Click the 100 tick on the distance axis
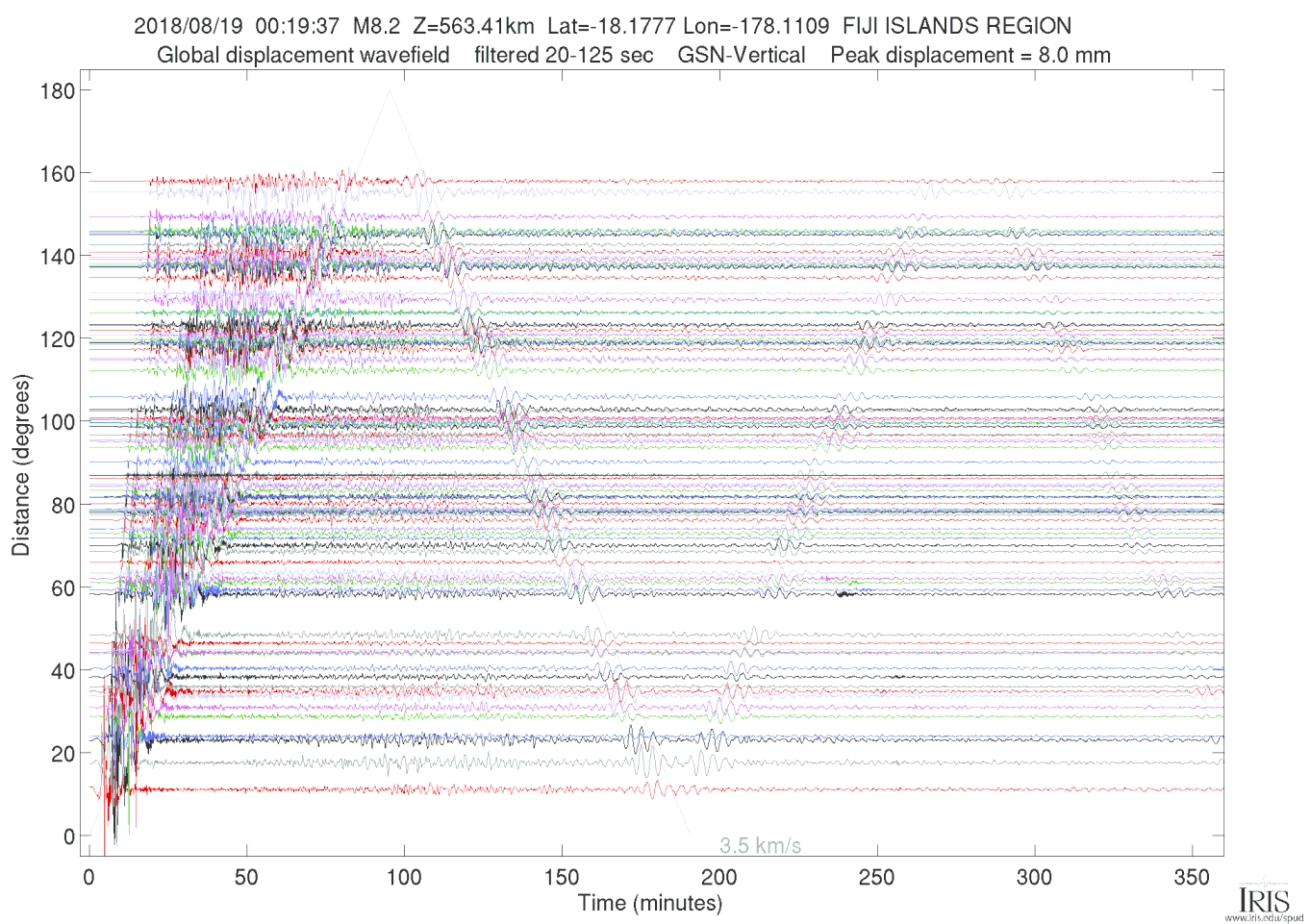Screen dimensions: 1310x924 click(x=58, y=422)
